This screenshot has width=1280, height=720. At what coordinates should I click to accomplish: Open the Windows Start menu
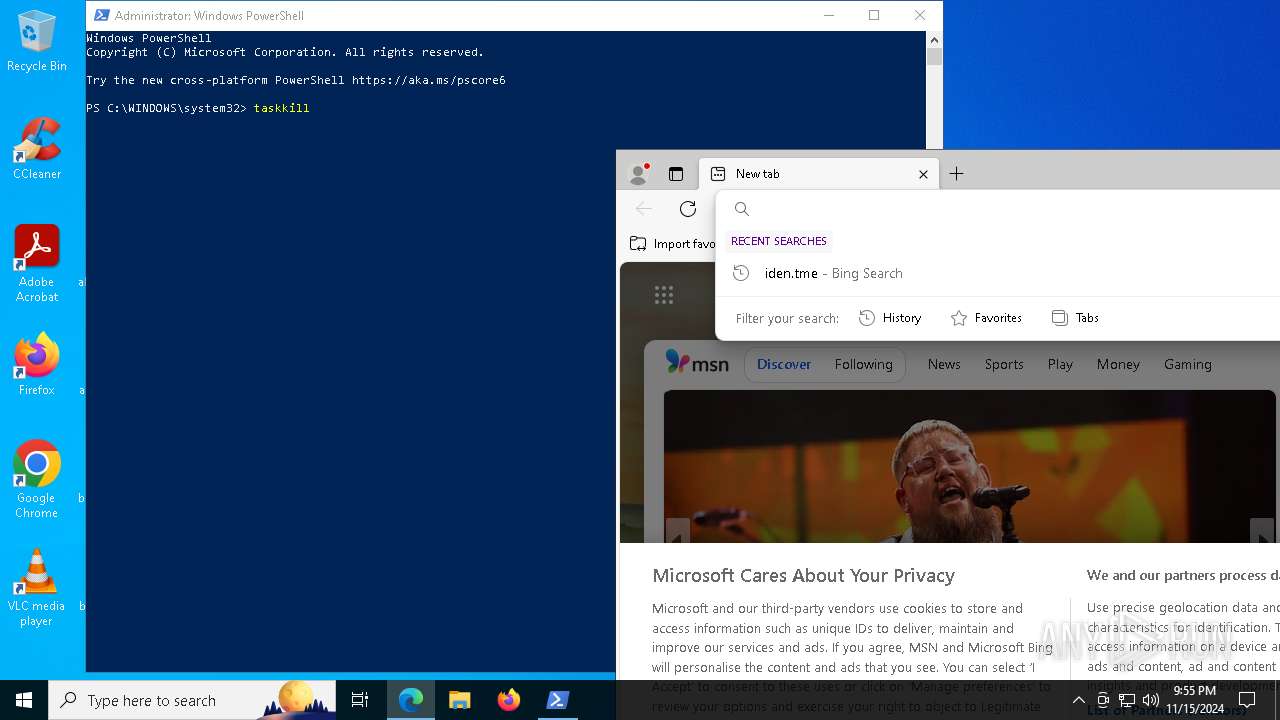[x=24, y=700]
